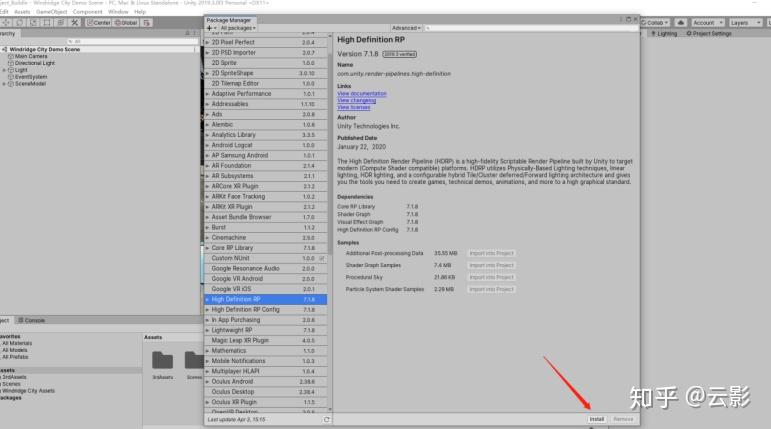The height and width of the screenshot is (429, 771).
Task: Open the GameObject menu
Action: [x=51, y=11]
